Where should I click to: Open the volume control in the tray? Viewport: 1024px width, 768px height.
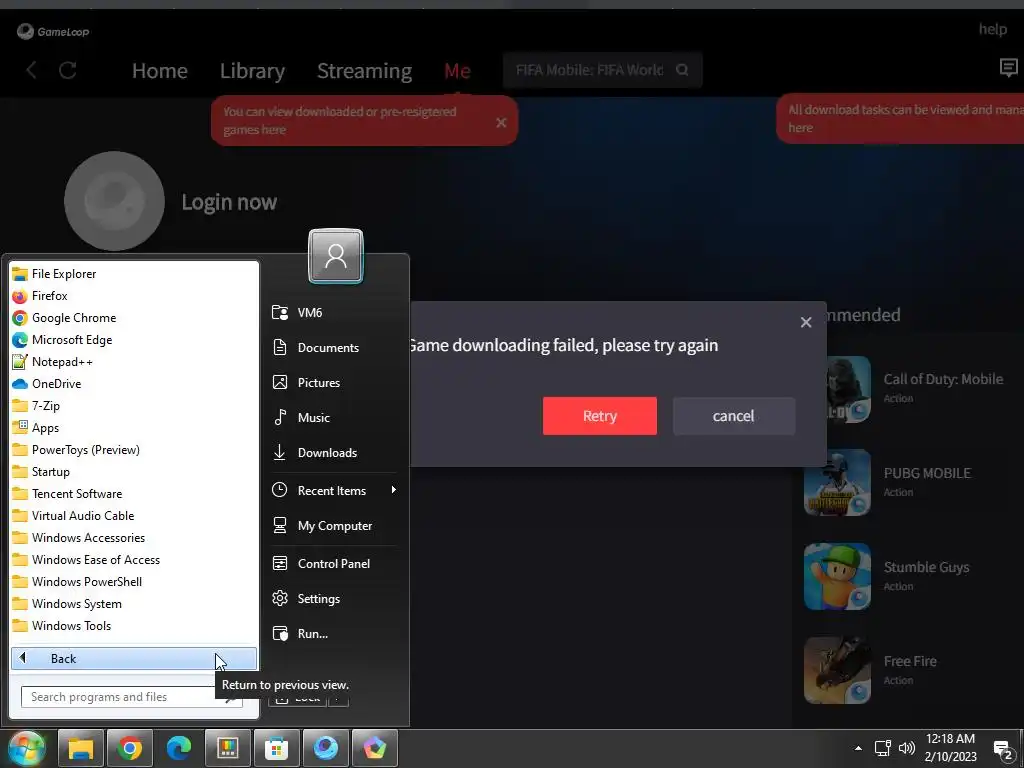coord(906,748)
